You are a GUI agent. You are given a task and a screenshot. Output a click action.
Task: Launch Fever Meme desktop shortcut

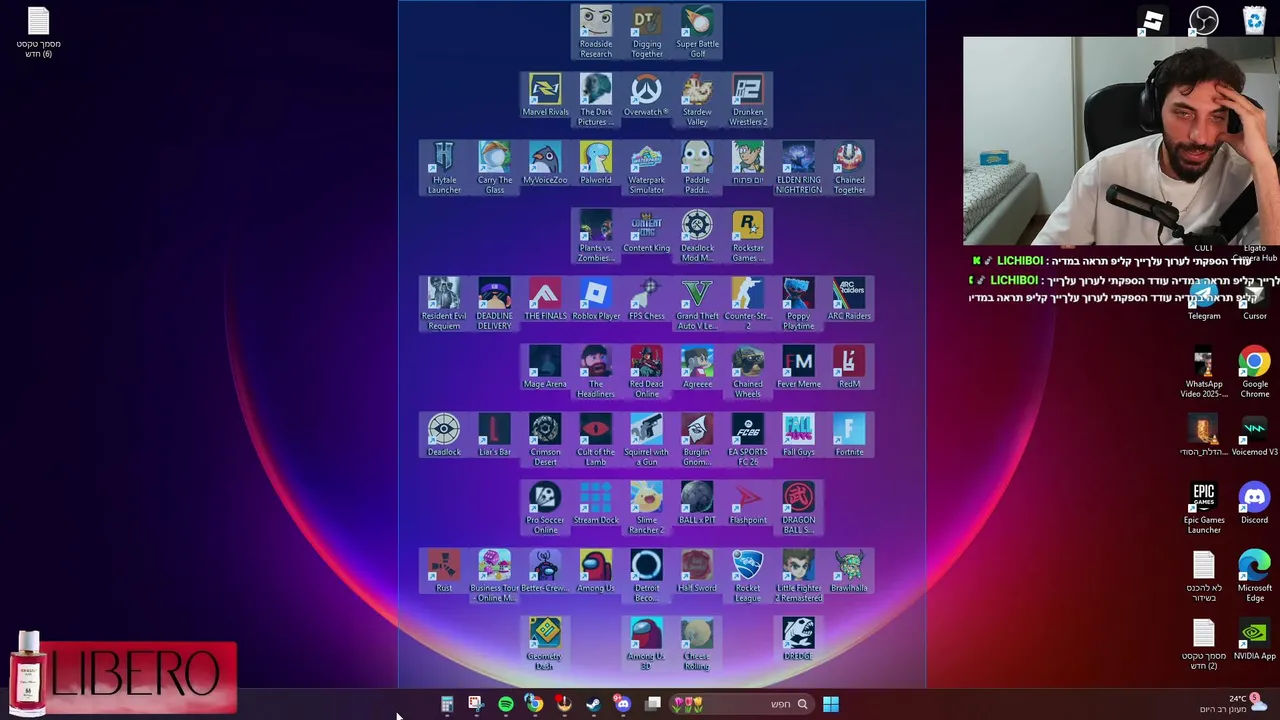click(x=798, y=367)
